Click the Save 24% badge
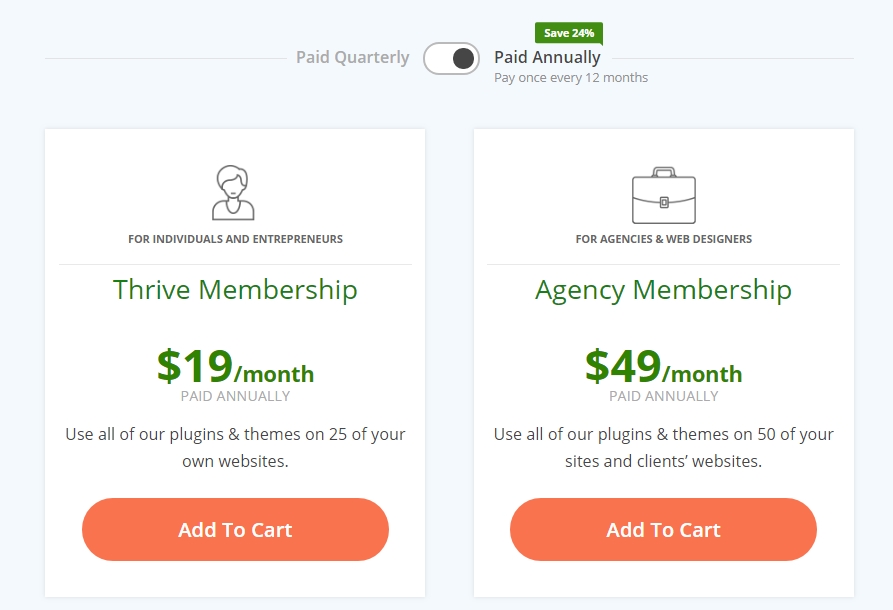Viewport: 893px width, 610px height. pos(569,33)
